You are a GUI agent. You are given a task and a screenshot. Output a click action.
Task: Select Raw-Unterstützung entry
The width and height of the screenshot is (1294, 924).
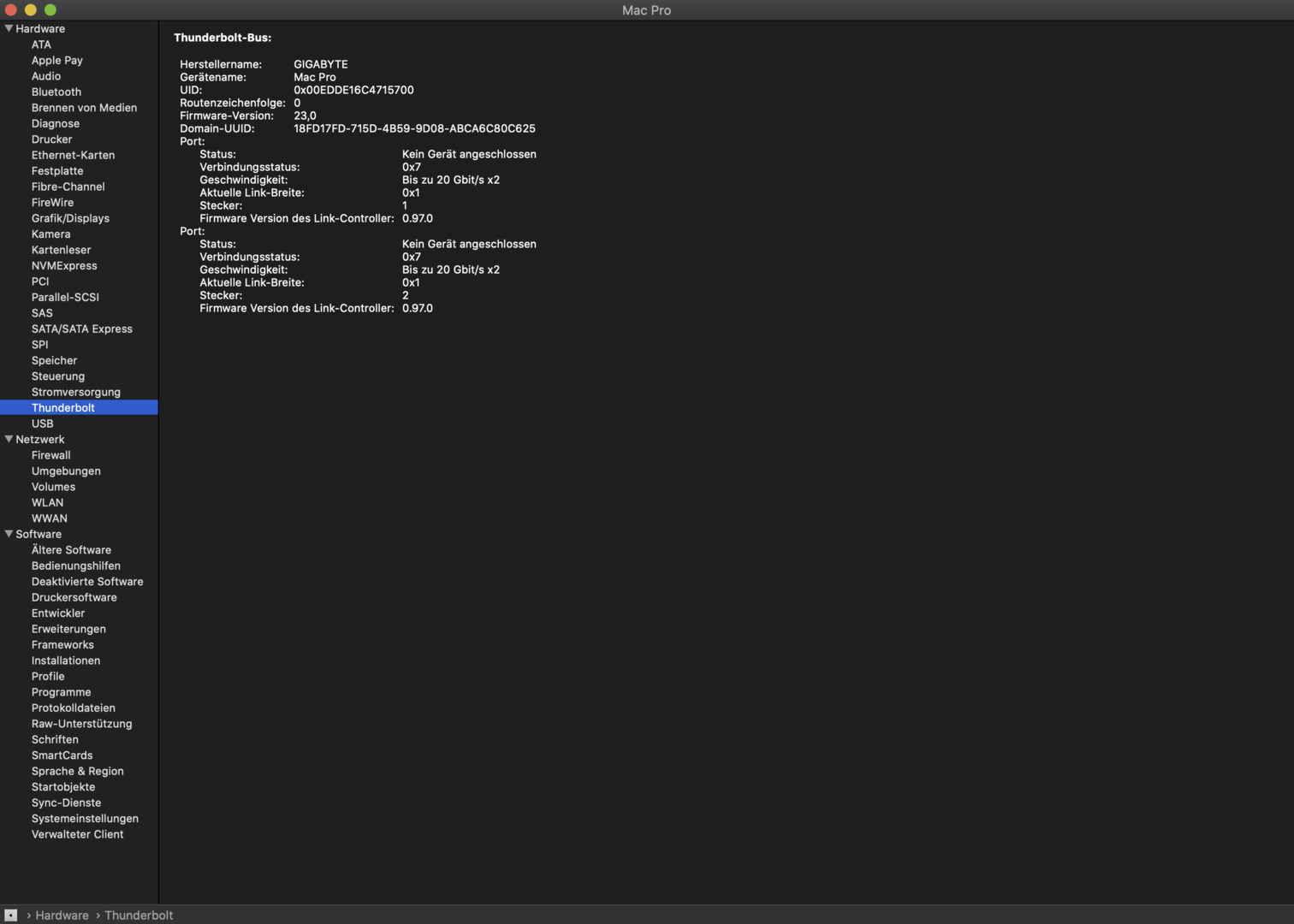pyautogui.click(x=82, y=725)
